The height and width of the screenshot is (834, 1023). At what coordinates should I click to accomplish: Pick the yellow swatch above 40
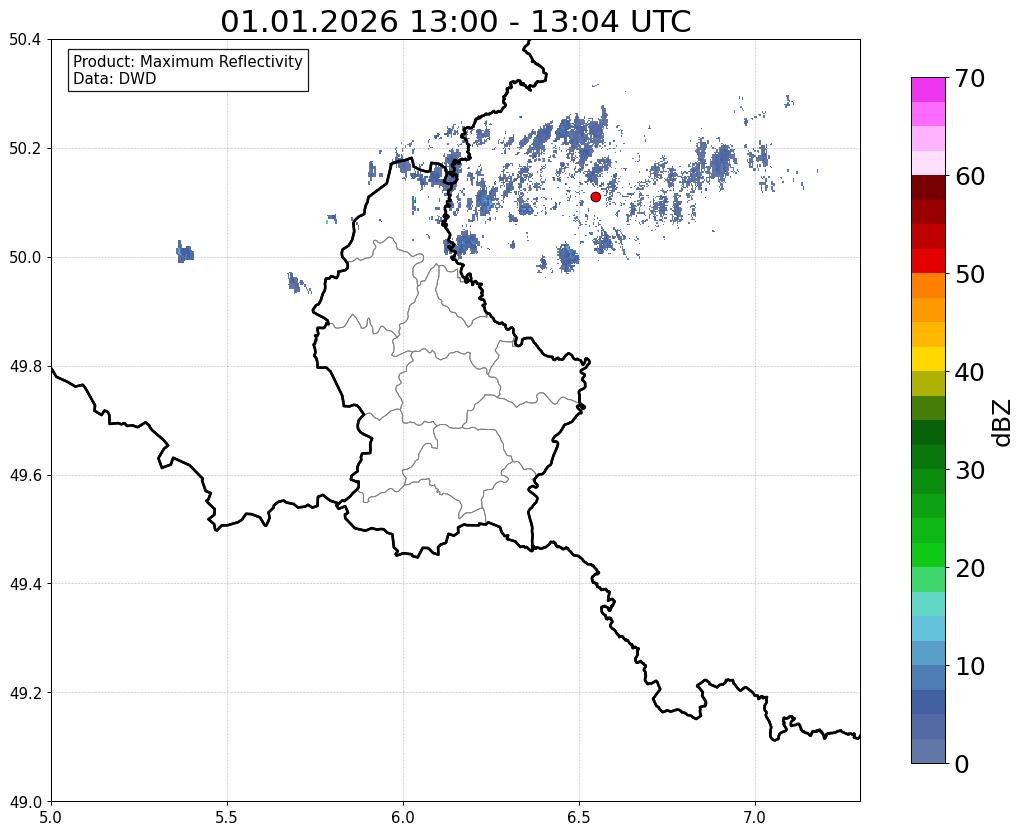point(928,359)
